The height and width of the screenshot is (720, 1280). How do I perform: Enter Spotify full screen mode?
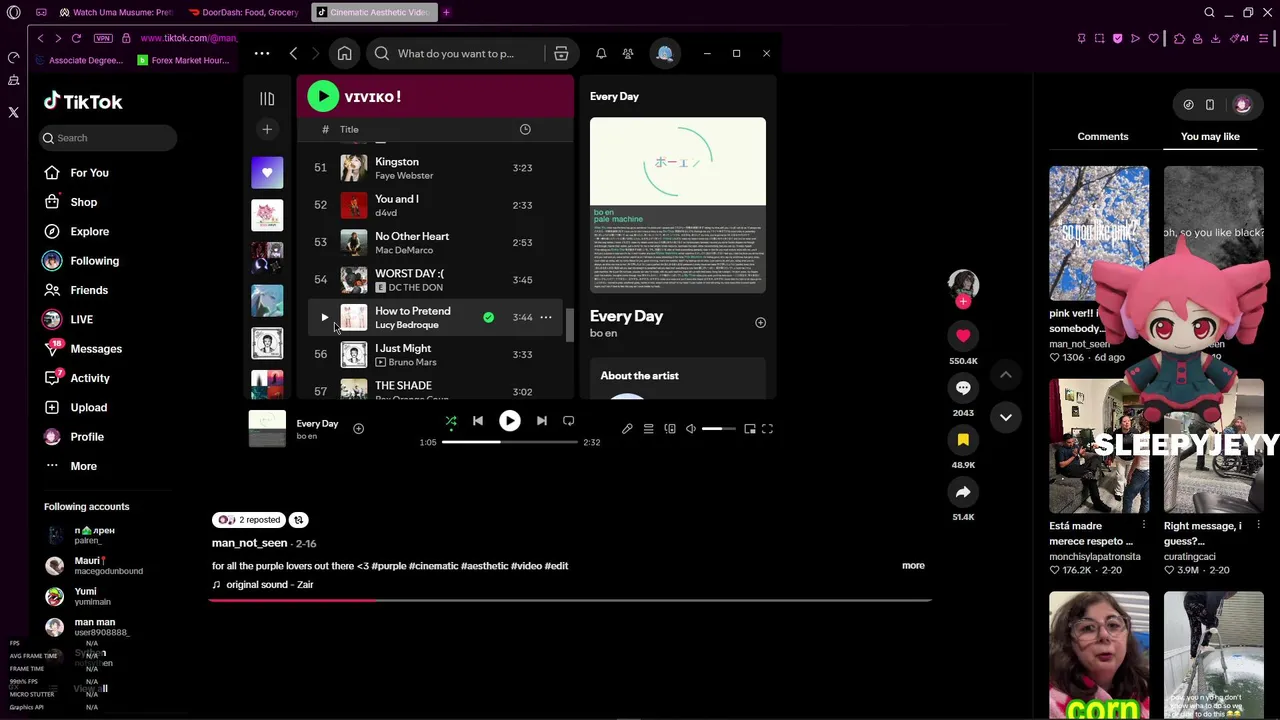point(767,429)
